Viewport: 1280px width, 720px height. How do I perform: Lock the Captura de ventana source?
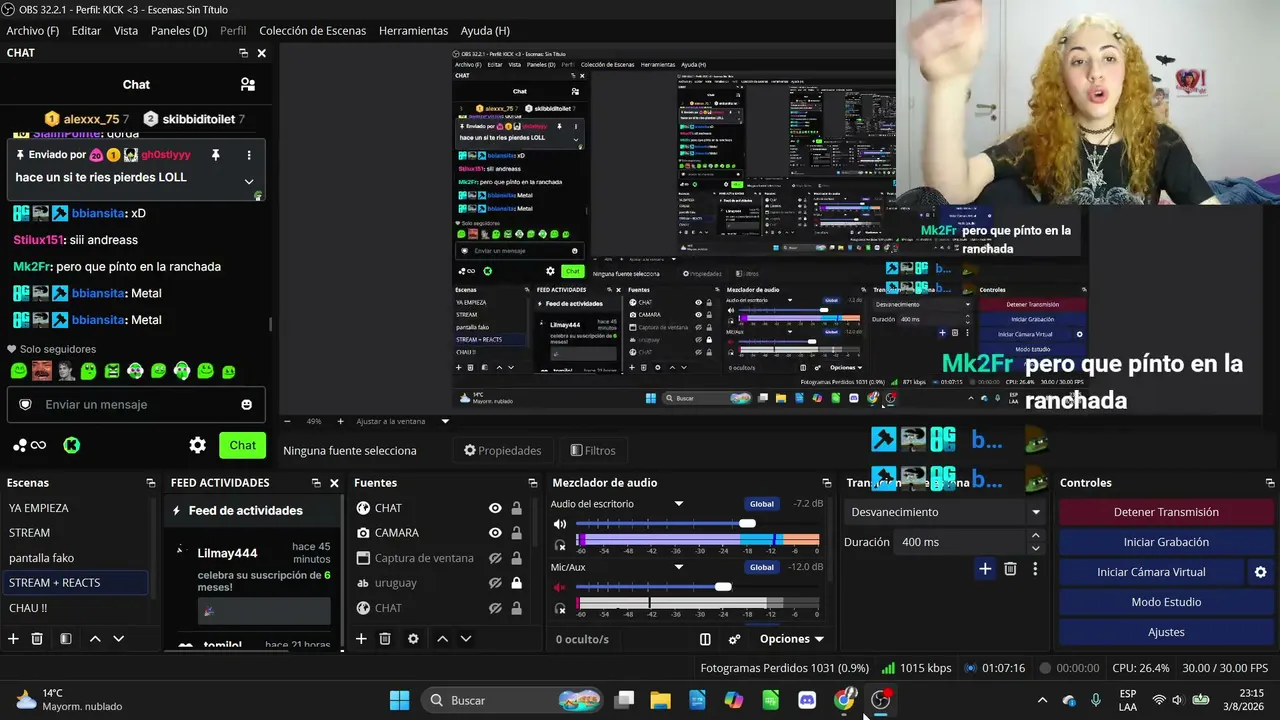point(516,558)
